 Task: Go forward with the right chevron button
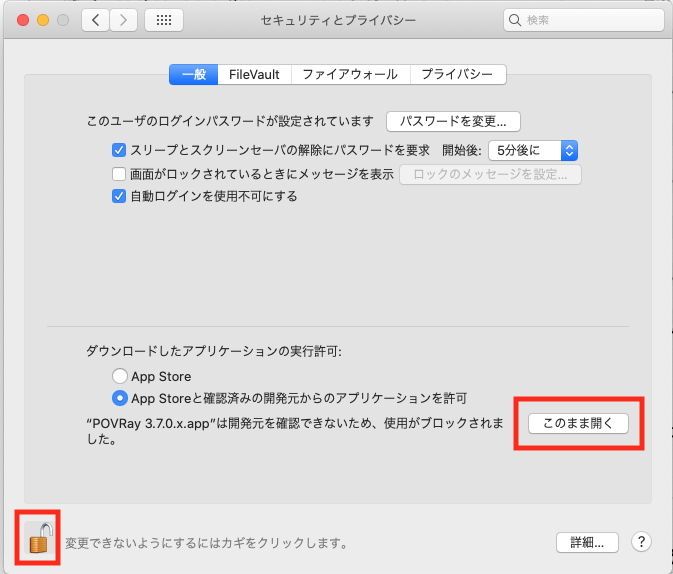[124, 20]
